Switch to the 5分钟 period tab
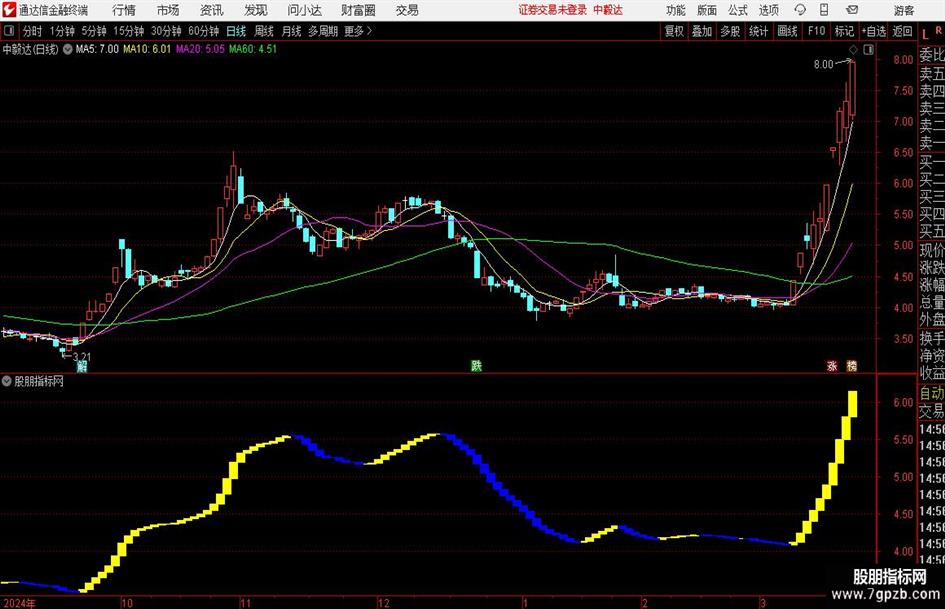 94,31
